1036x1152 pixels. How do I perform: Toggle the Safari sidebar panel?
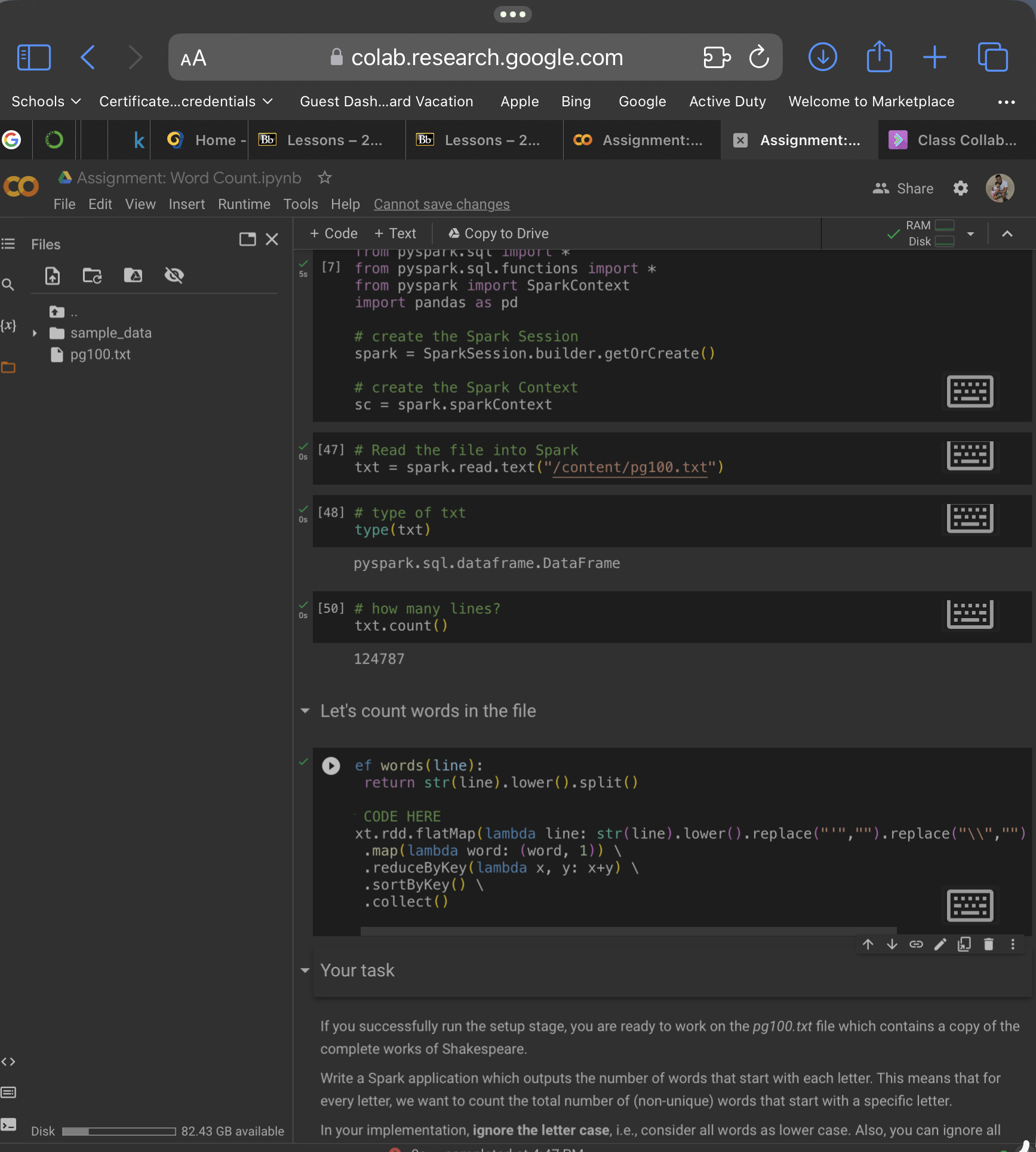(34, 57)
